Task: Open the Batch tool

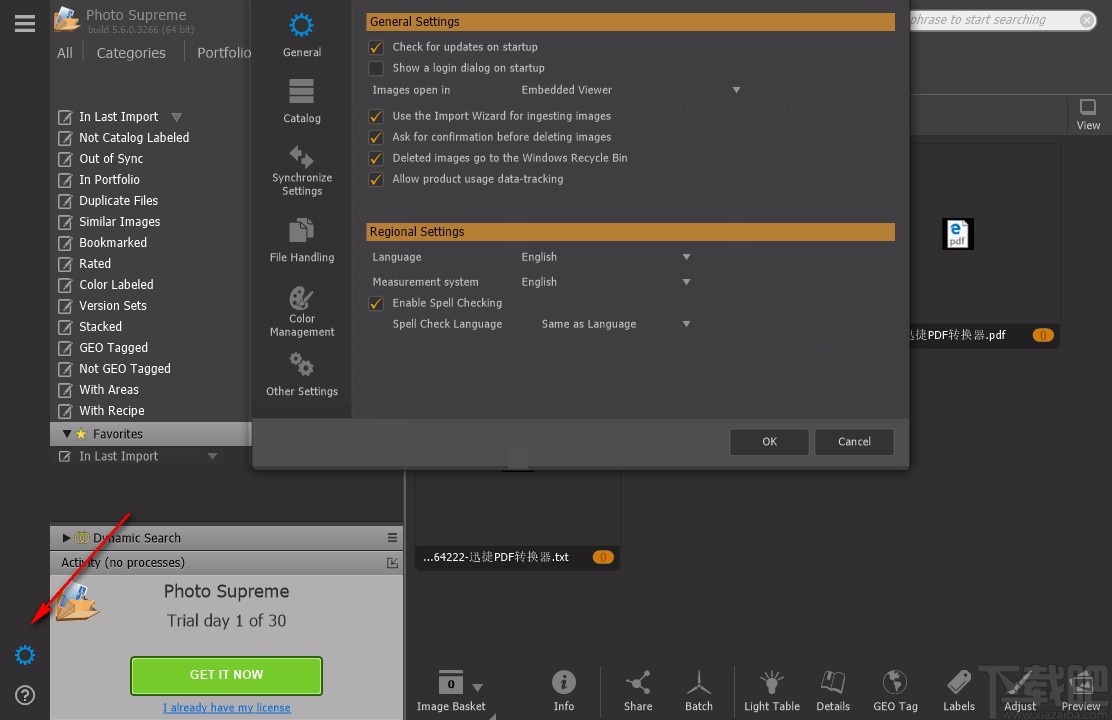Action: (699, 690)
